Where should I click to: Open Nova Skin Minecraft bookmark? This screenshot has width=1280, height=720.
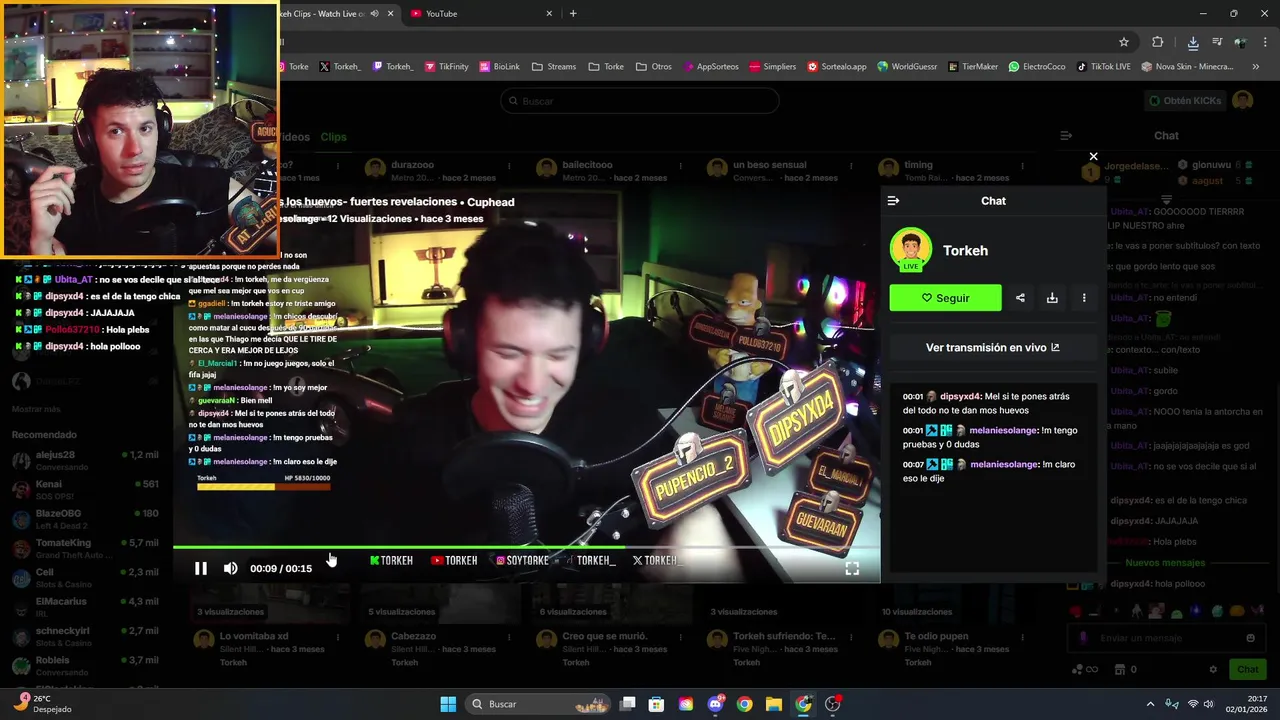pos(1187,66)
